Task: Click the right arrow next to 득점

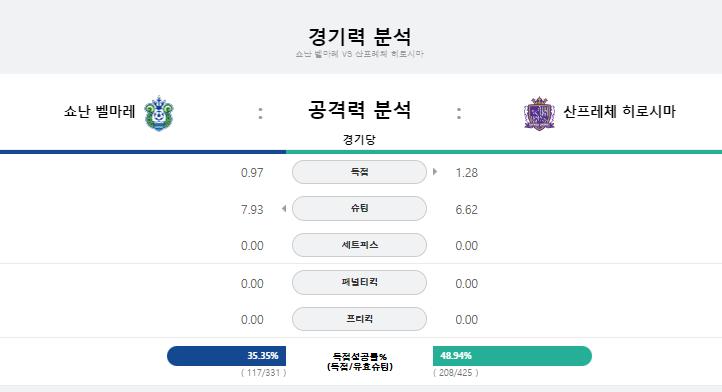Action: 435,172
